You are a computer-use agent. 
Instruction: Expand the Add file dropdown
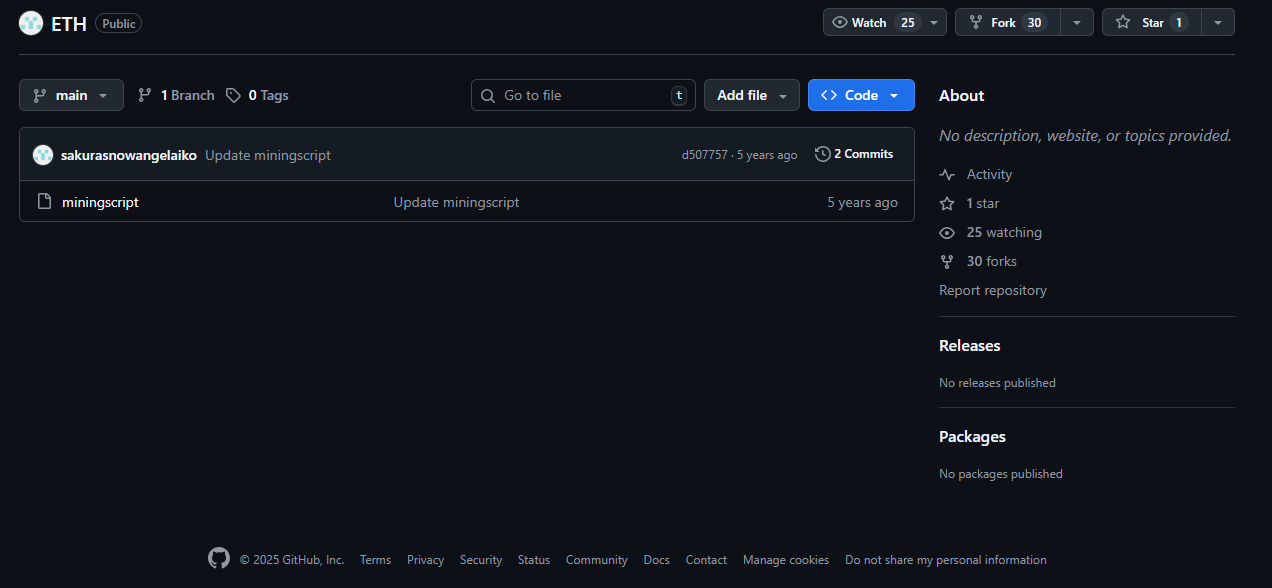click(752, 95)
